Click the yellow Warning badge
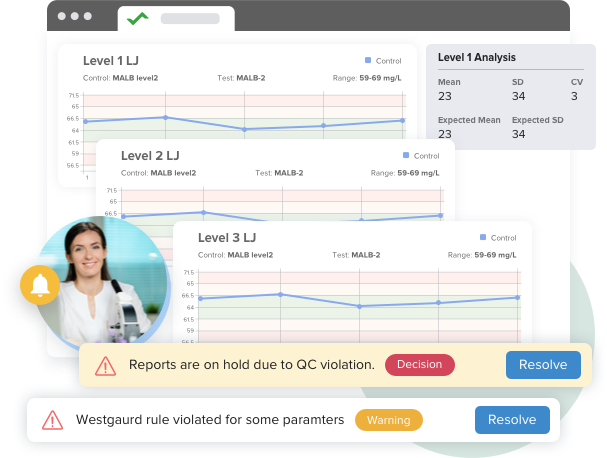Screen dimensions: 607x458 pyautogui.click(x=388, y=420)
